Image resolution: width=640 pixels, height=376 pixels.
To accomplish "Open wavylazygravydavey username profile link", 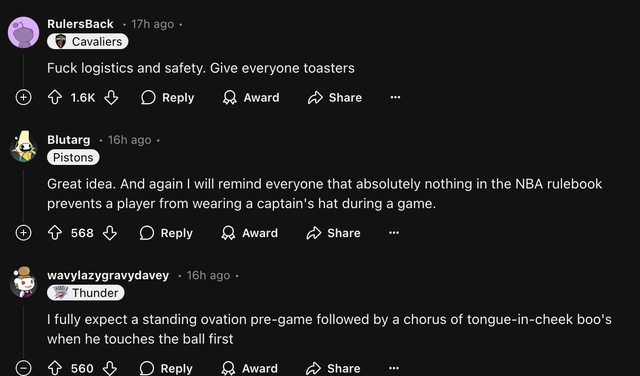I will pos(108,276).
